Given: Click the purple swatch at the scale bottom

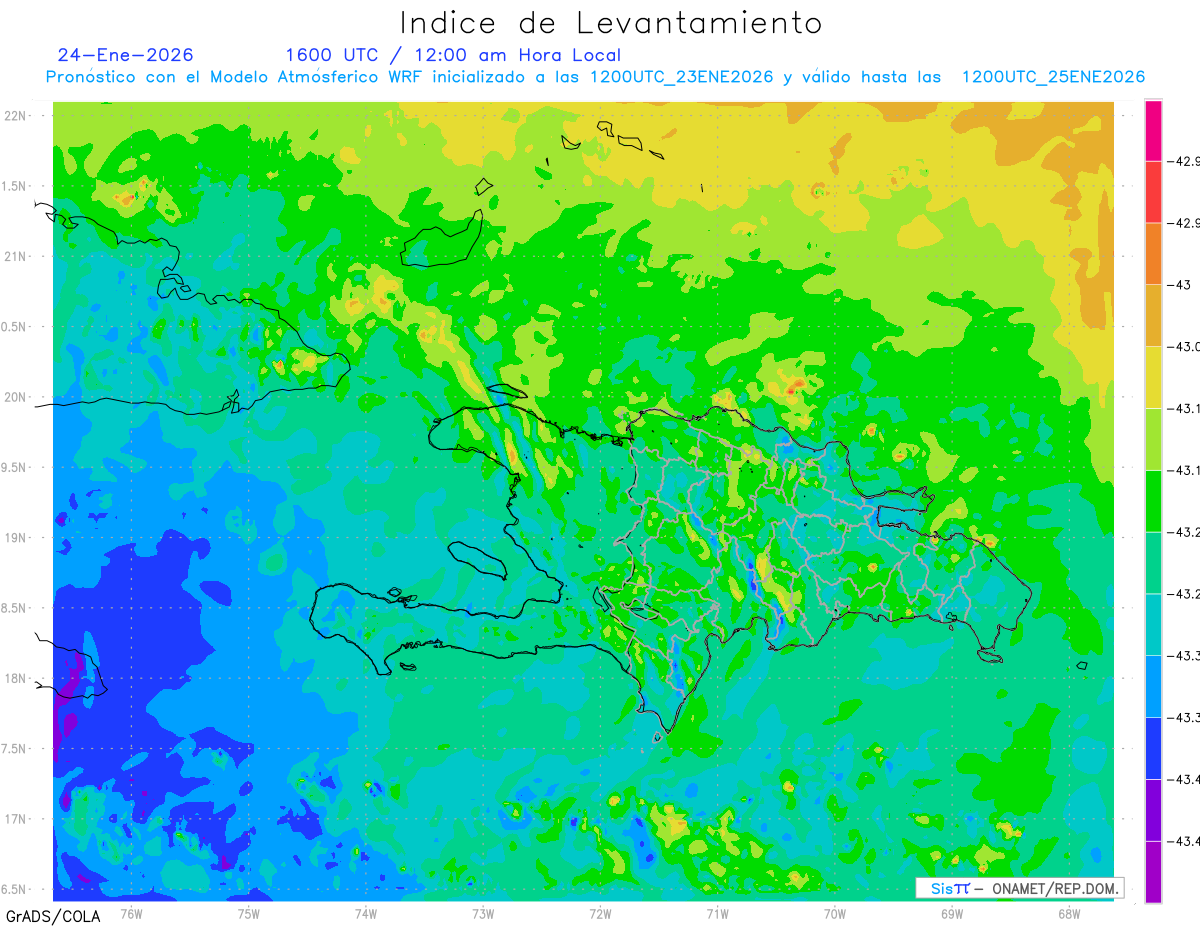Looking at the screenshot, I should [x=1153, y=871].
